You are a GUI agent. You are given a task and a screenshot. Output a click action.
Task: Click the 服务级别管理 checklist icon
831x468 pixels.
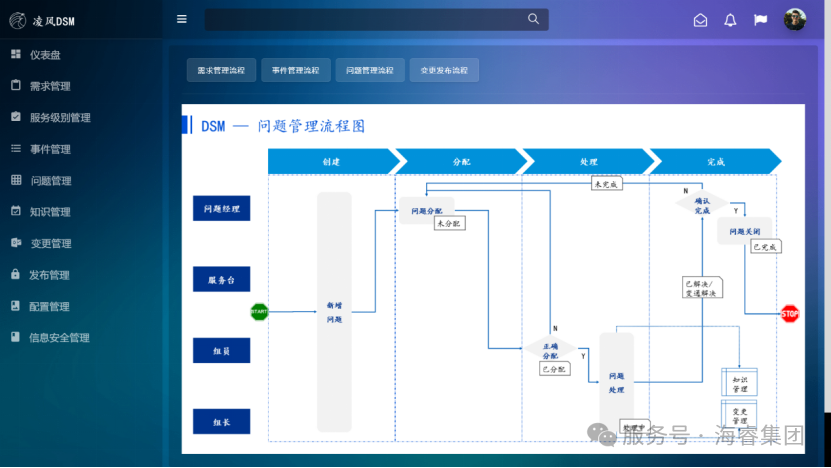pos(16,117)
